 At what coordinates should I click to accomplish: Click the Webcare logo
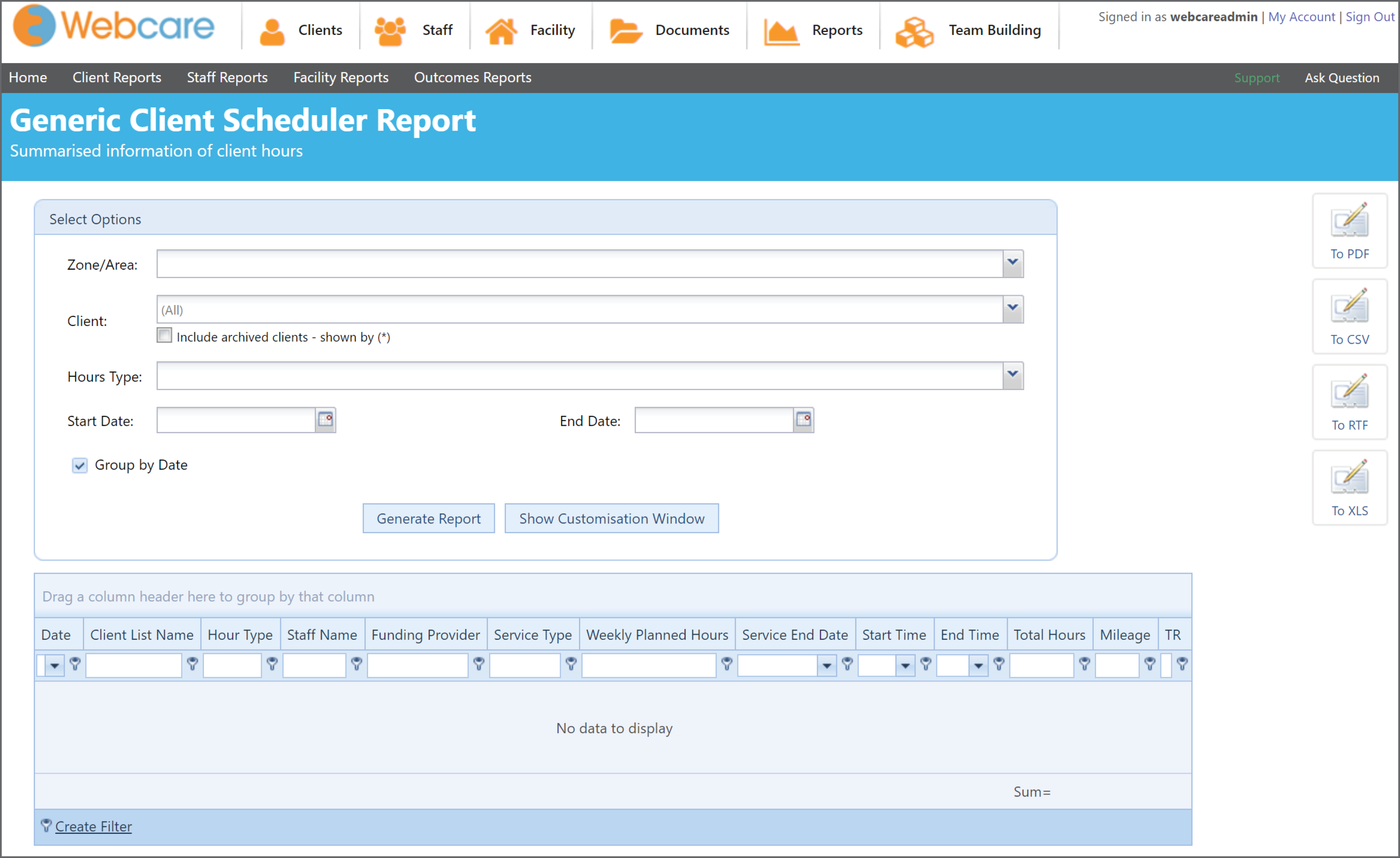(113, 26)
